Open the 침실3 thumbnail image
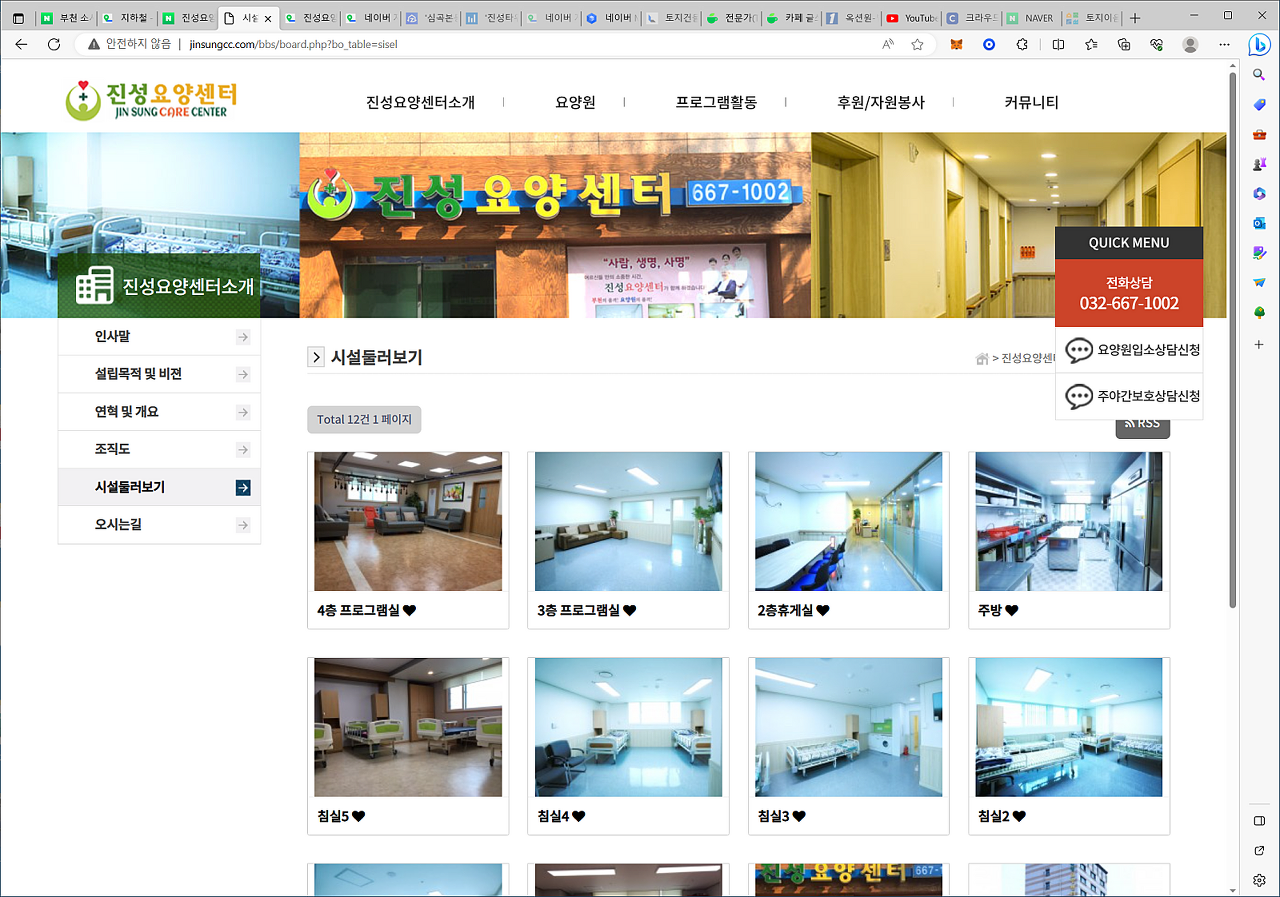The height and width of the screenshot is (897, 1280). tap(849, 727)
